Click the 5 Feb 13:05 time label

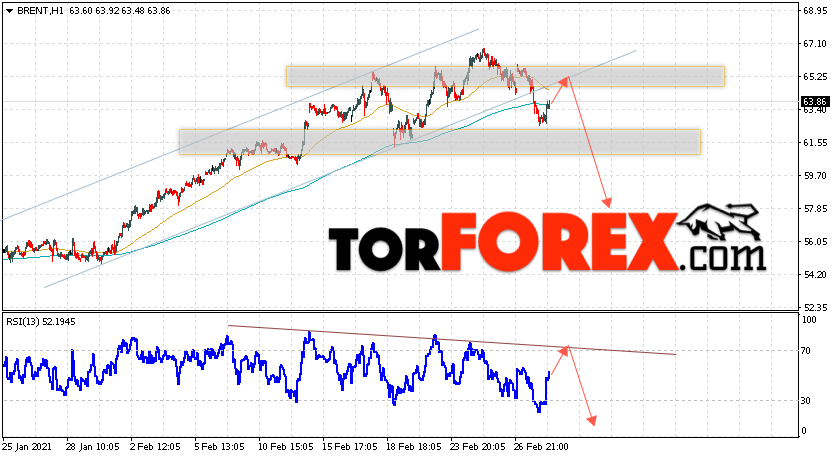tap(220, 447)
